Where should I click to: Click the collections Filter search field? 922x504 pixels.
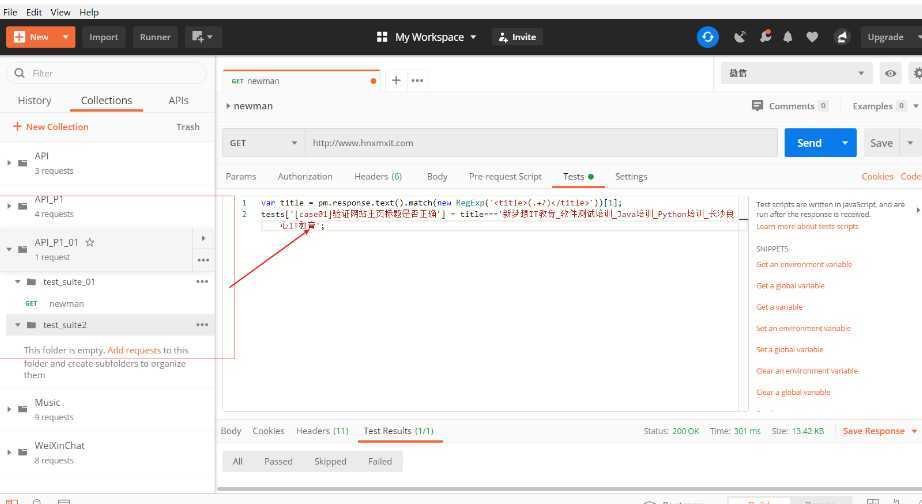pos(106,74)
